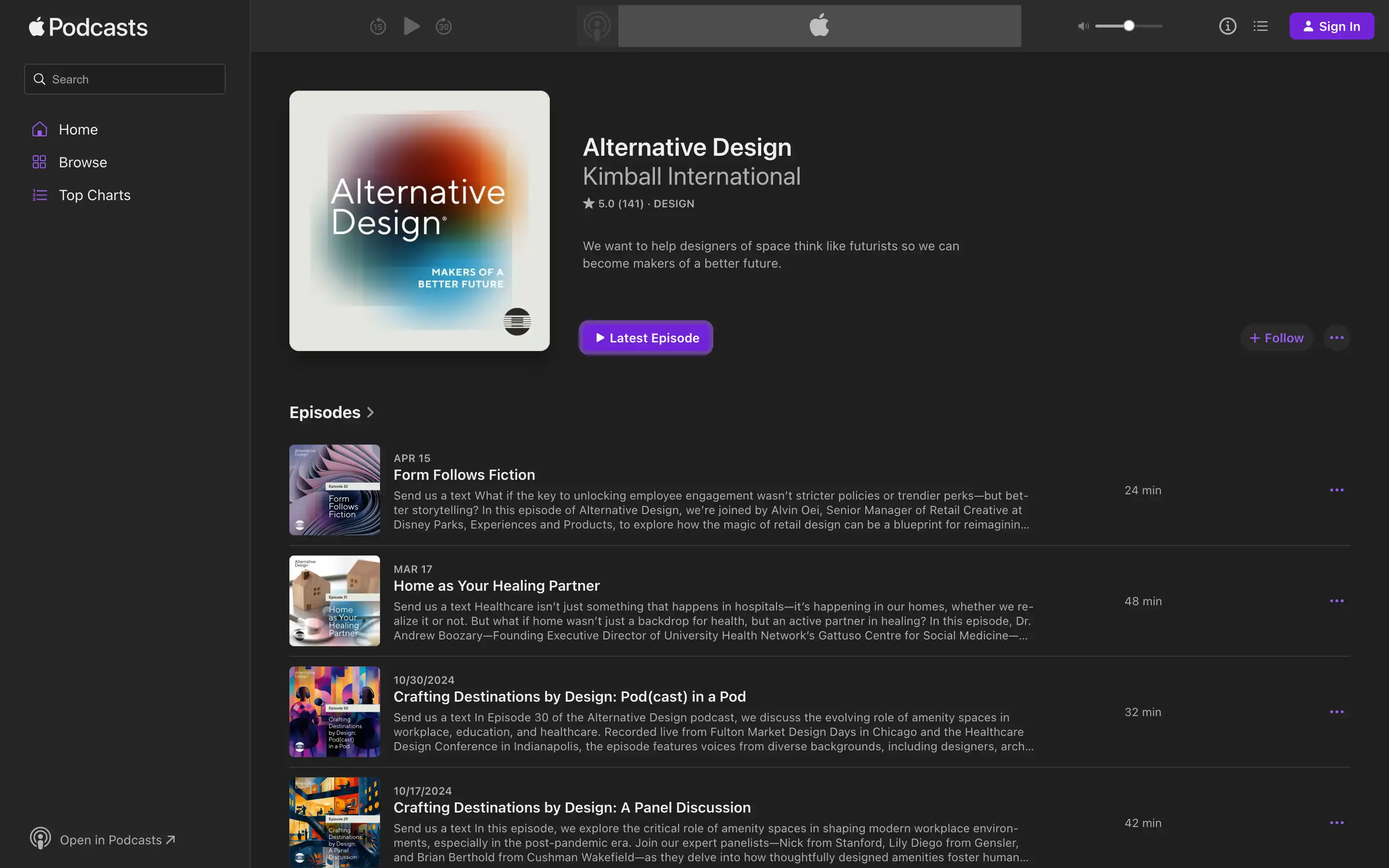This screenshot has width=1389, height=868.
Task: Click the DESIGN category label
Action: (x=674, y=204)
